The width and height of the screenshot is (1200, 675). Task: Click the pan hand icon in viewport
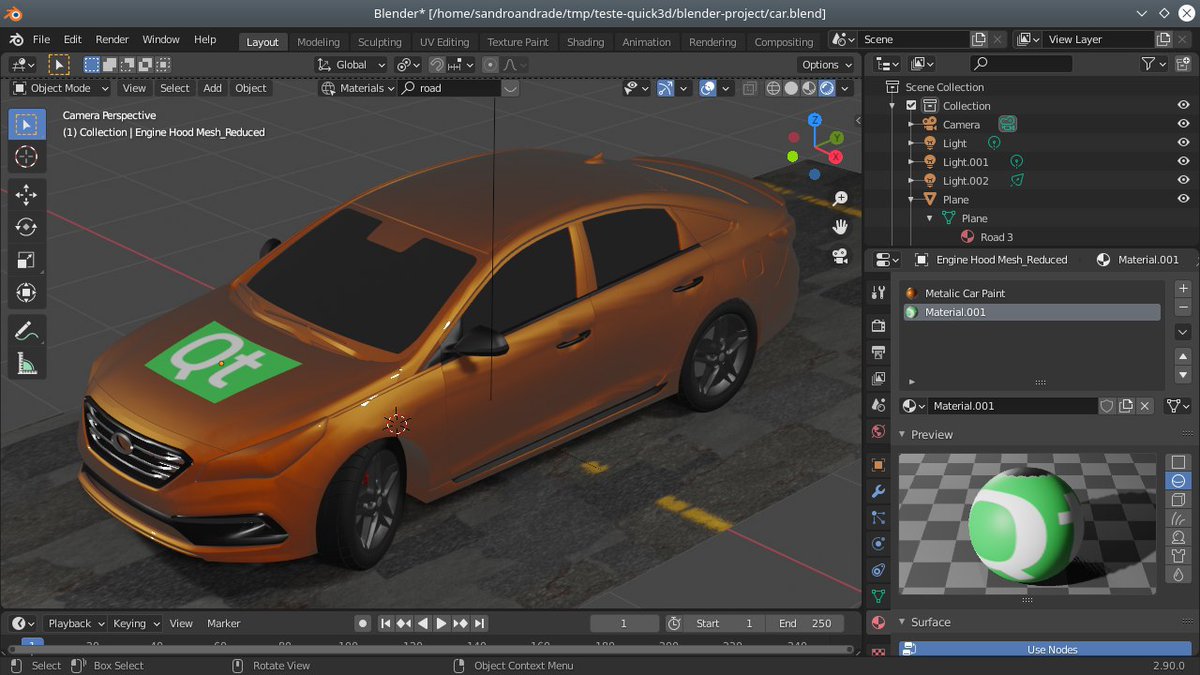(840, 227)
